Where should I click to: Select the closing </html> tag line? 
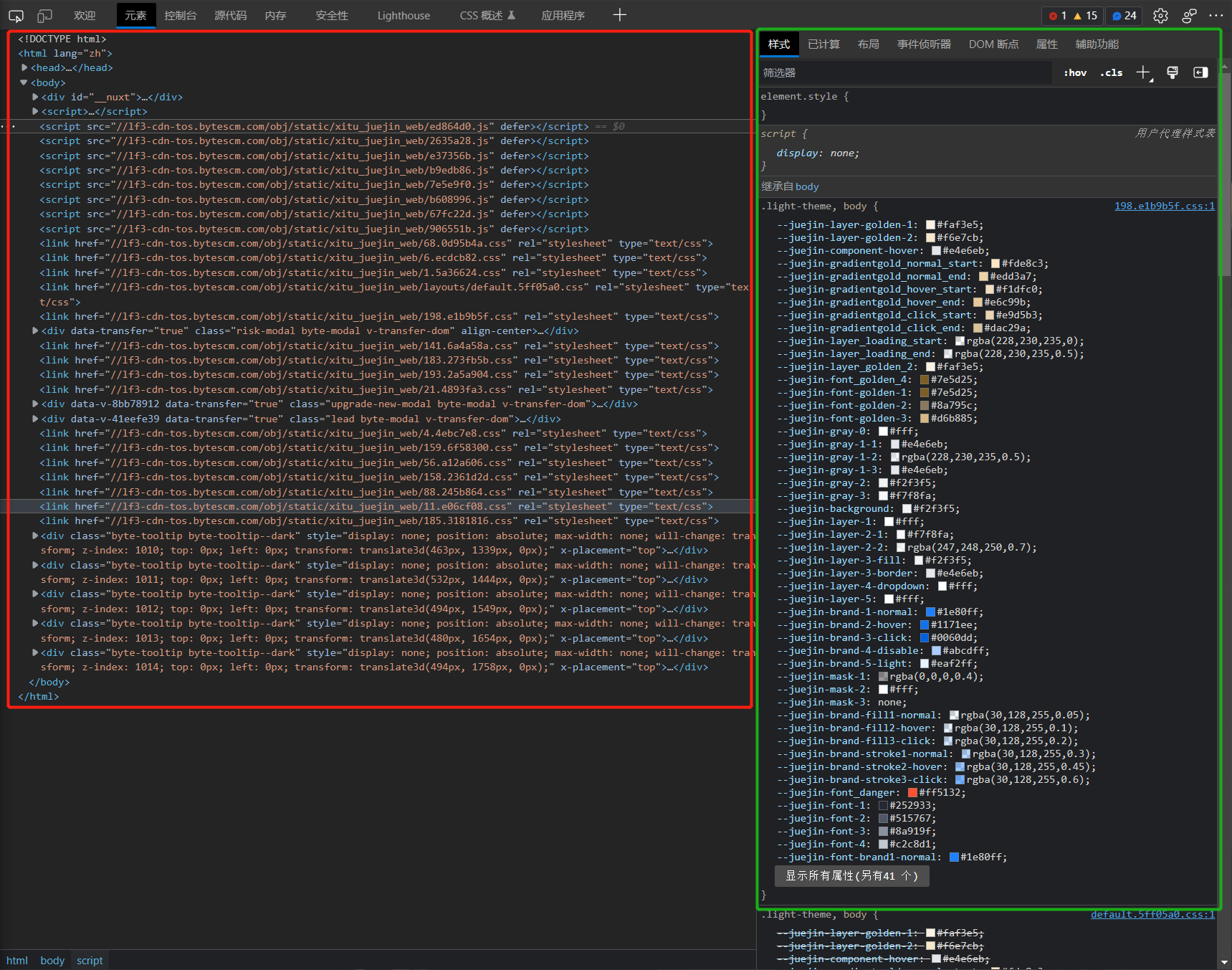pyautogui.click(x=39, y=697)
